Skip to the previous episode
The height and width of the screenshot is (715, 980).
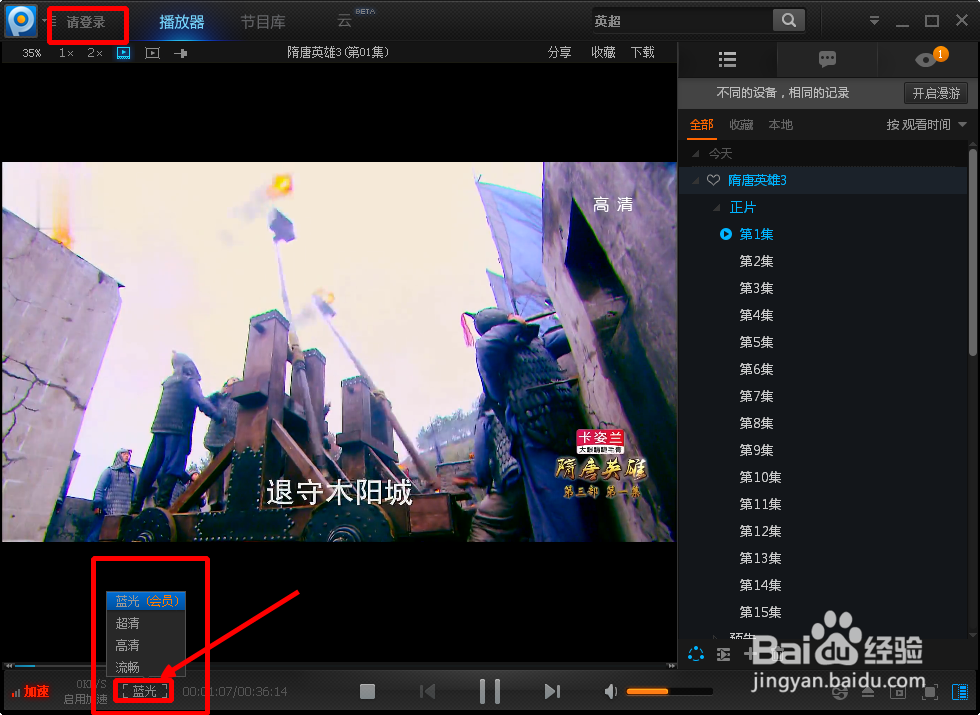[x=428, y=691]
